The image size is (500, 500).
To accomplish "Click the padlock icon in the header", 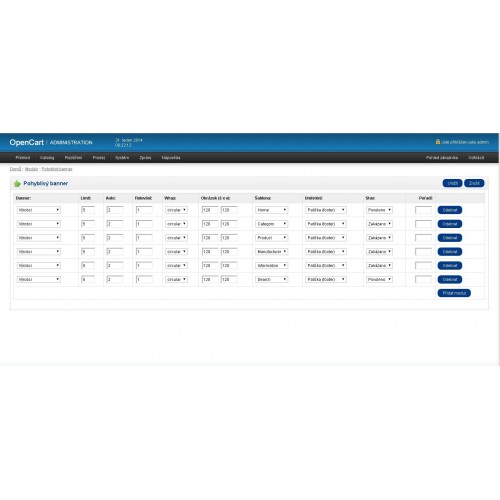I will click(x=438, y=142).
